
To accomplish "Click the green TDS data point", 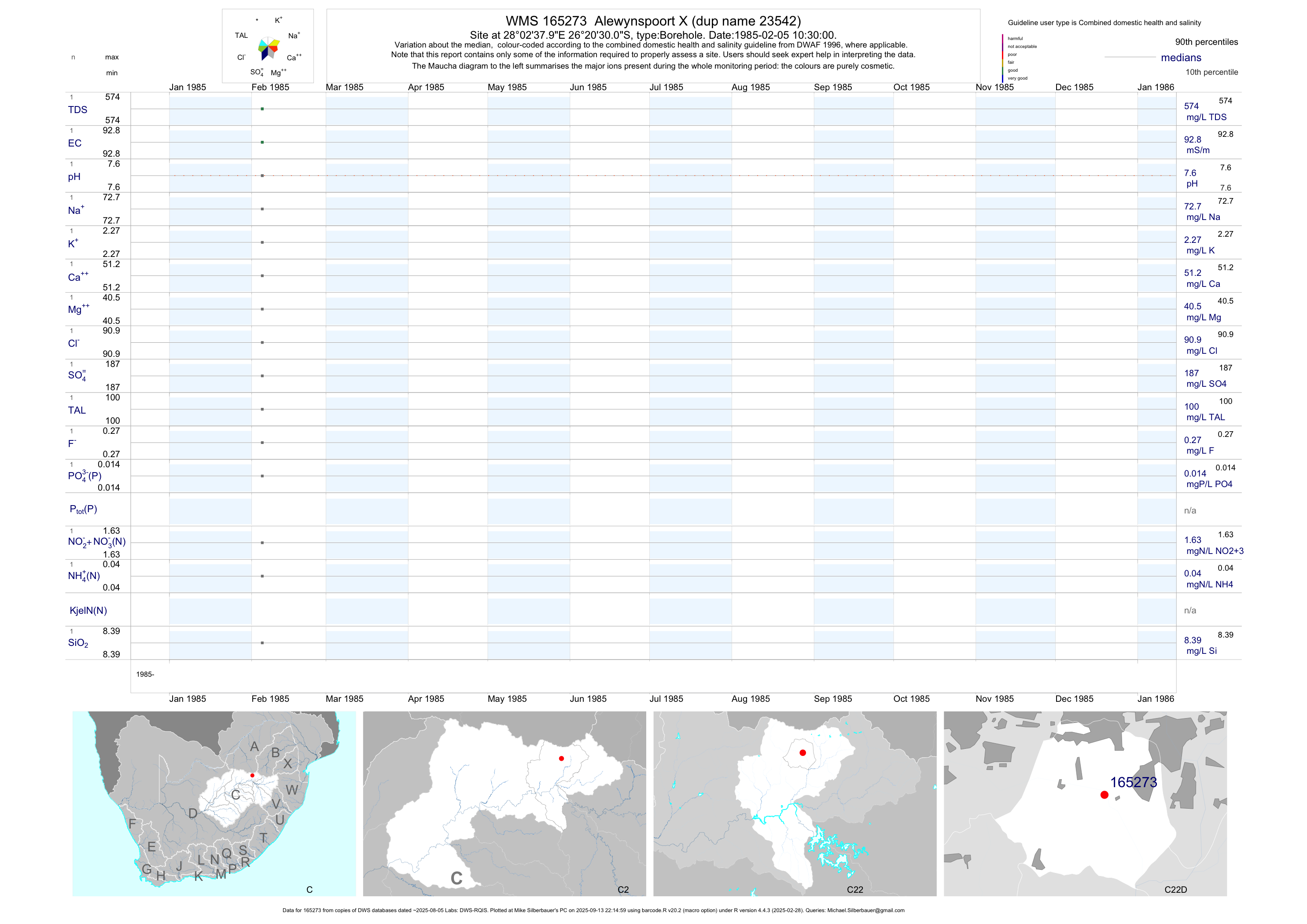I will click(x=262, y=109).
